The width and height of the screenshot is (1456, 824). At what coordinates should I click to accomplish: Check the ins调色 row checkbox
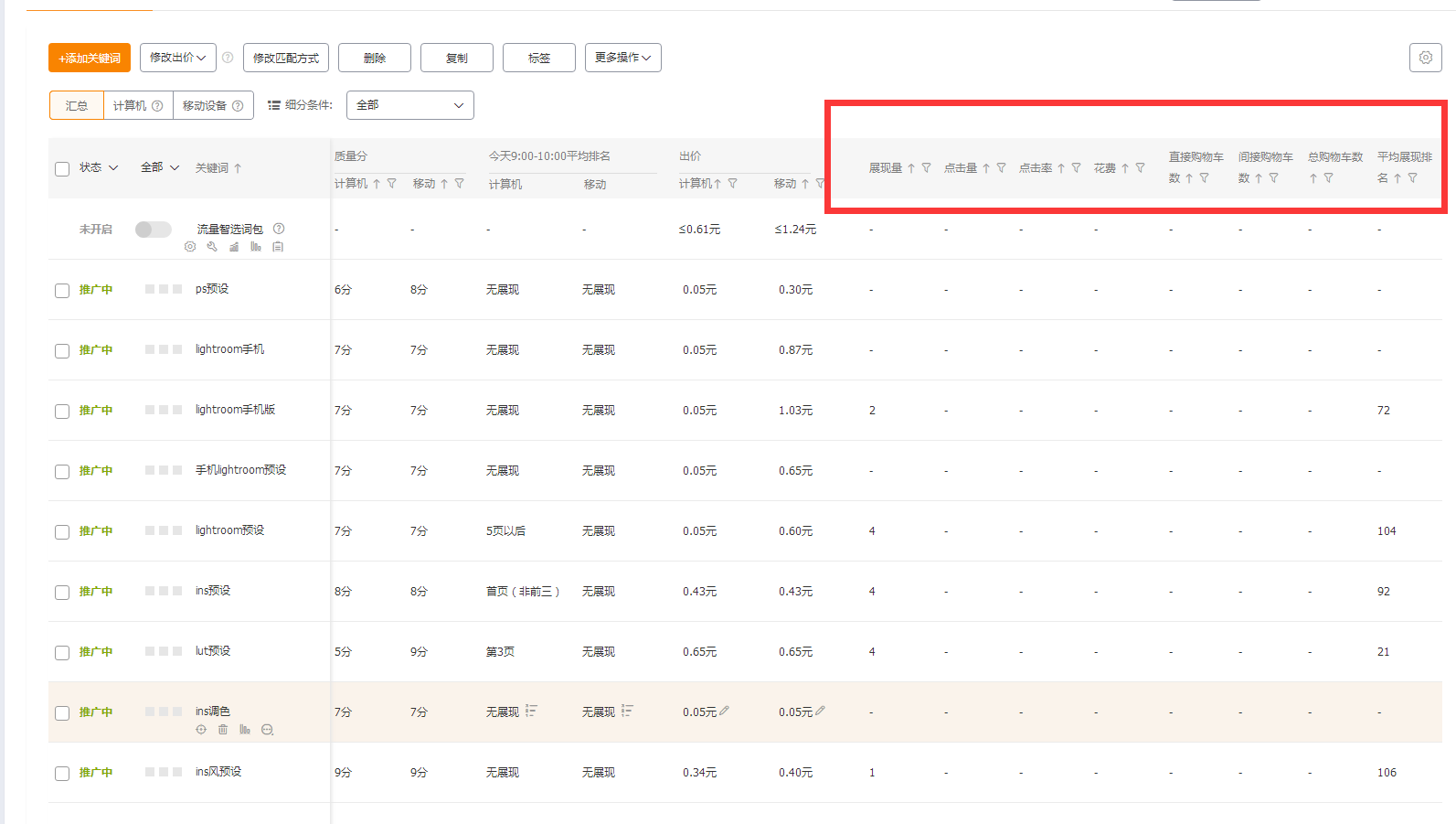click(x=62, y=713)
